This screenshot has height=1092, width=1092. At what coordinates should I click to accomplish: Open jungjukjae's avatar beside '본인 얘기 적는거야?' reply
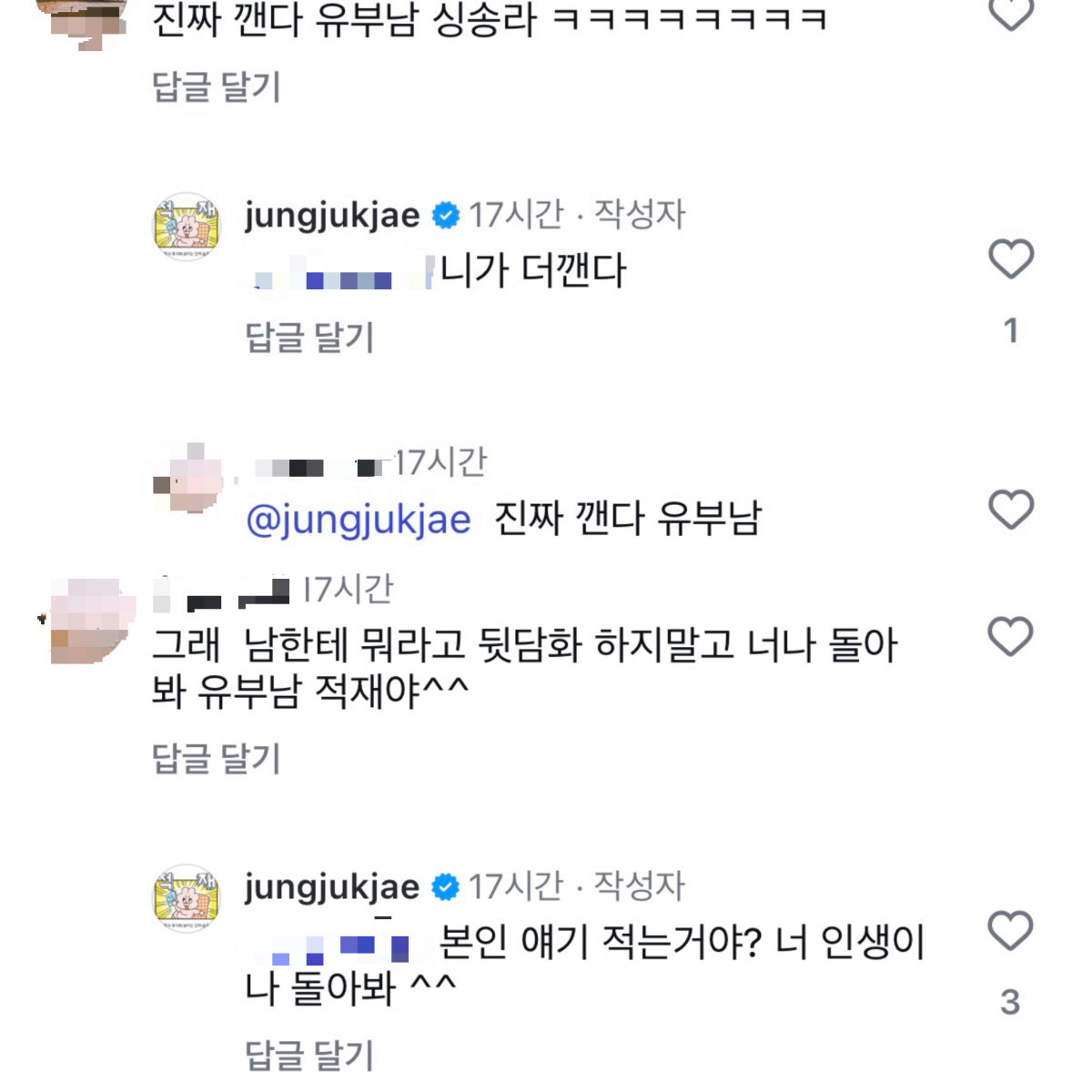pos(187,898)
